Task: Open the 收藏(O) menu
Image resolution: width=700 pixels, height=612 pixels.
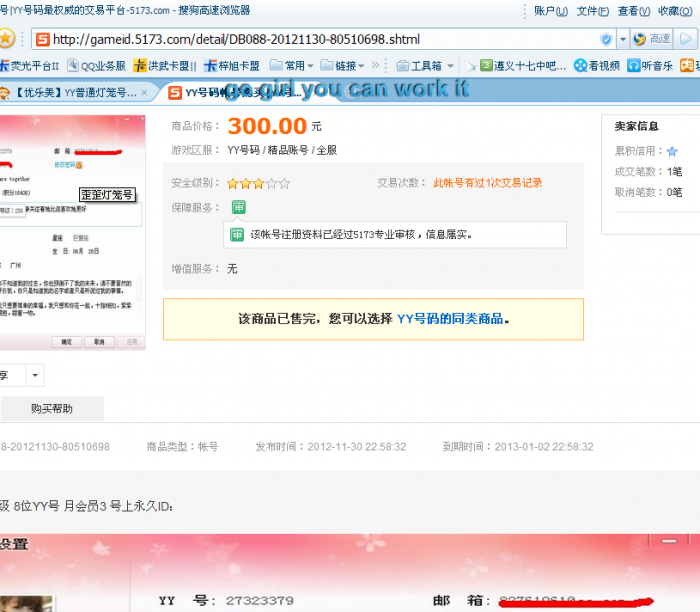Action: coord(675,11)
